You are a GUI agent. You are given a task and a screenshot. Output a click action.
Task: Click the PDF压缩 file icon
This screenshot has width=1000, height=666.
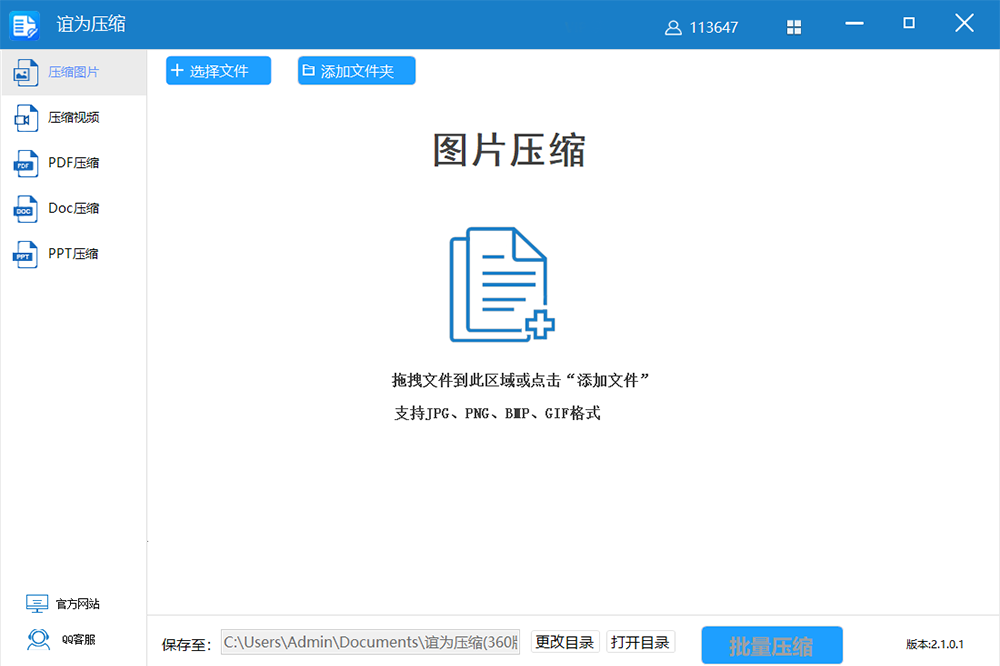tap(25, 163)
